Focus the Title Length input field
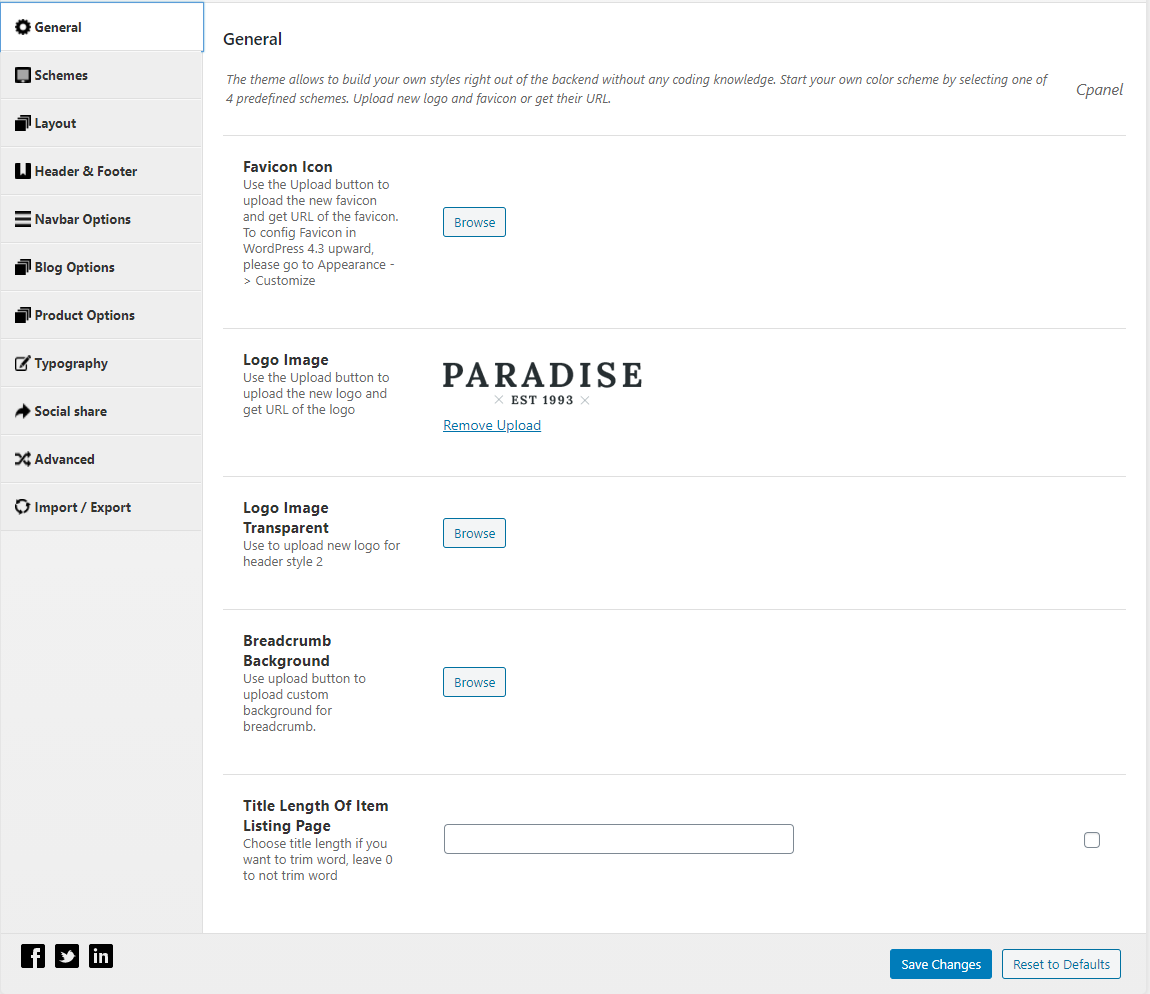The width and height of the screenshot is (1150, 994). coord(619,839)
